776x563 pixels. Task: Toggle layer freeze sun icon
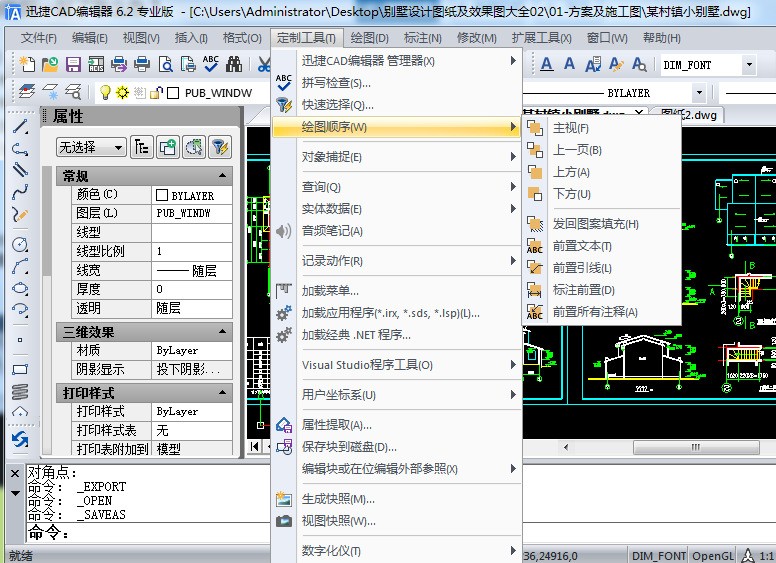(x=122, y=93)
